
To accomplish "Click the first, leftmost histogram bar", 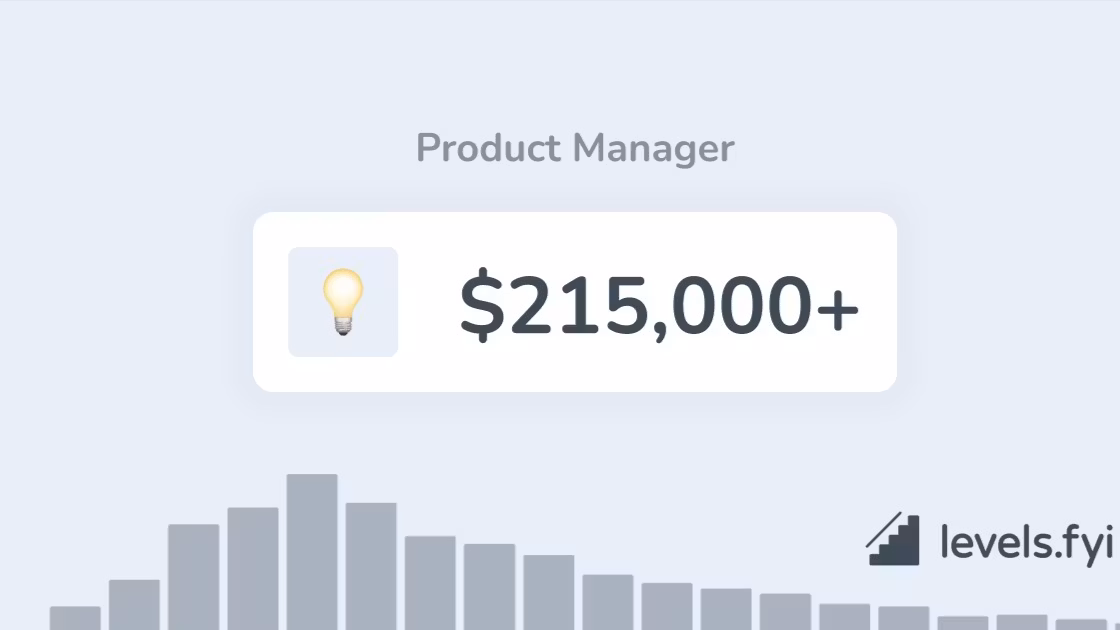I will 75,618.
